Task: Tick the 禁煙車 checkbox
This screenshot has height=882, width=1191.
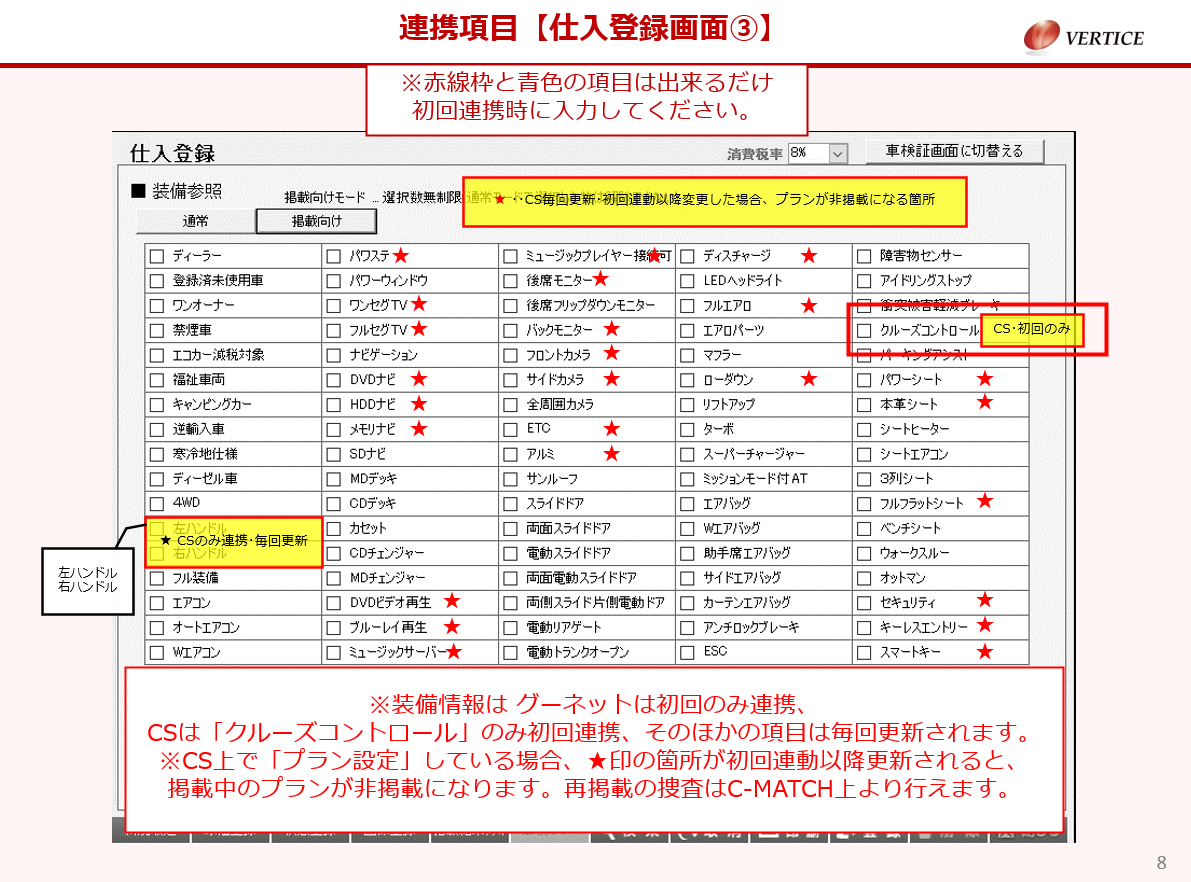Action: 157,330
